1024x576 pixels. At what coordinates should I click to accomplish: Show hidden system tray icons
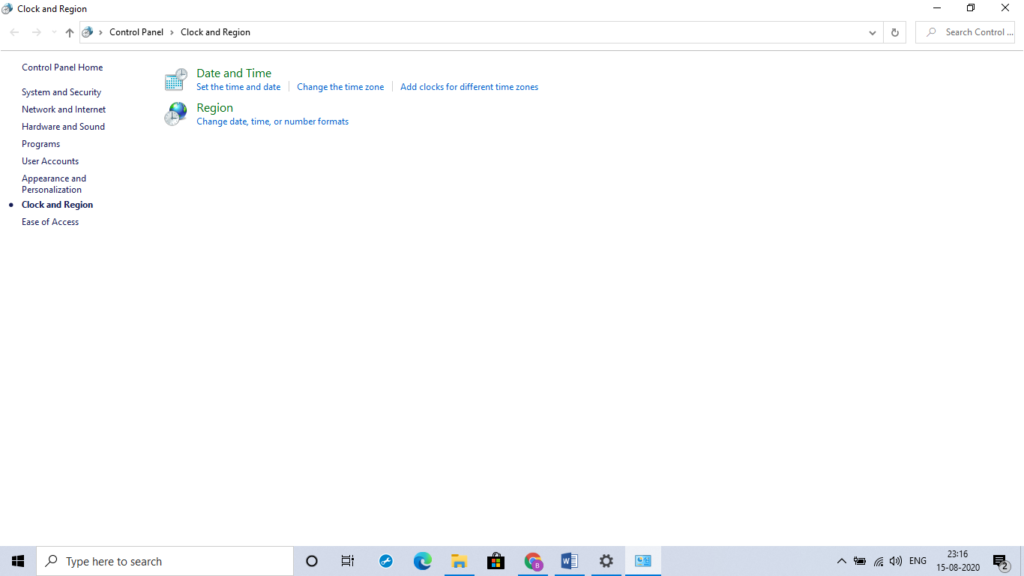tap(841, 561)
